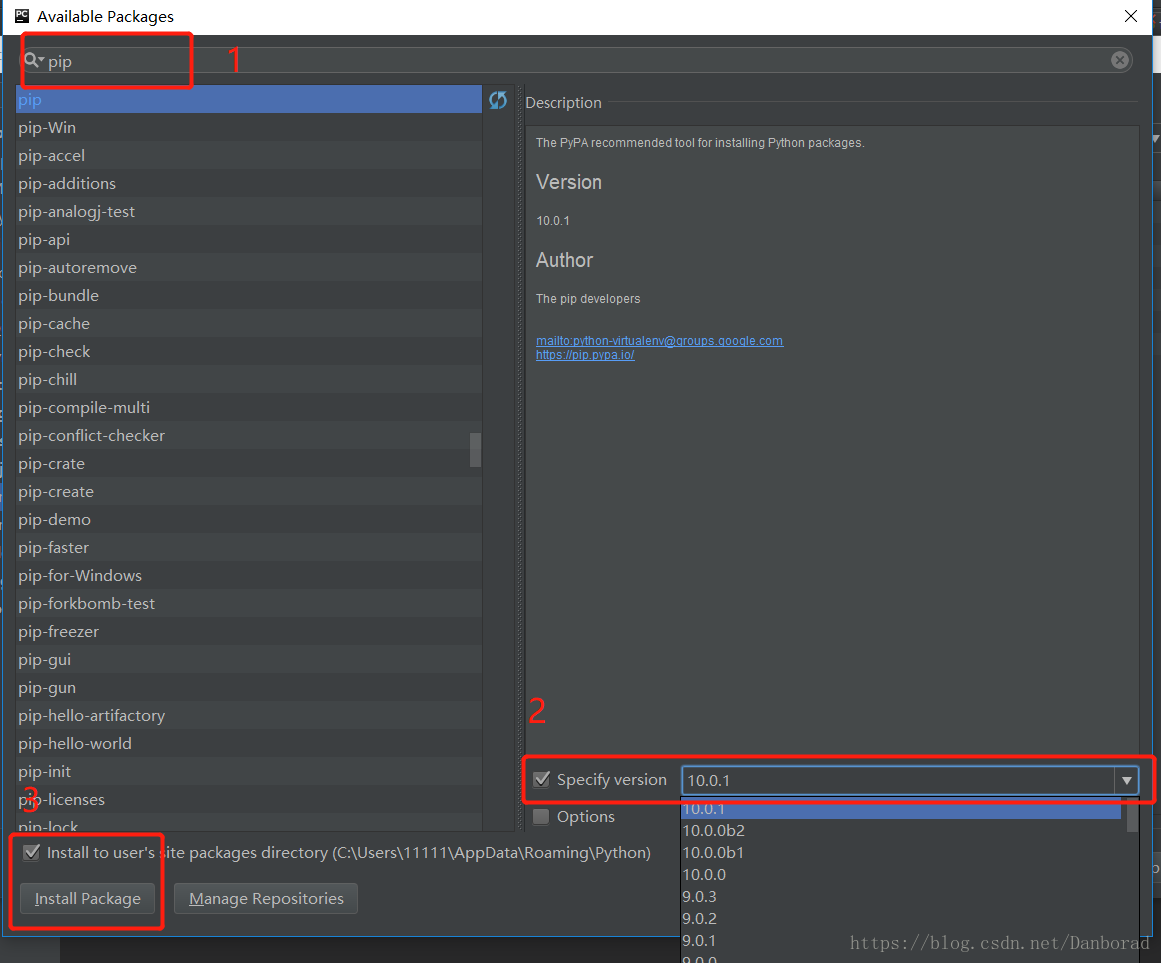Choose version 9.0.2 from list
Viewport: 1161px width, 963px height.
[x=901, y=919]
